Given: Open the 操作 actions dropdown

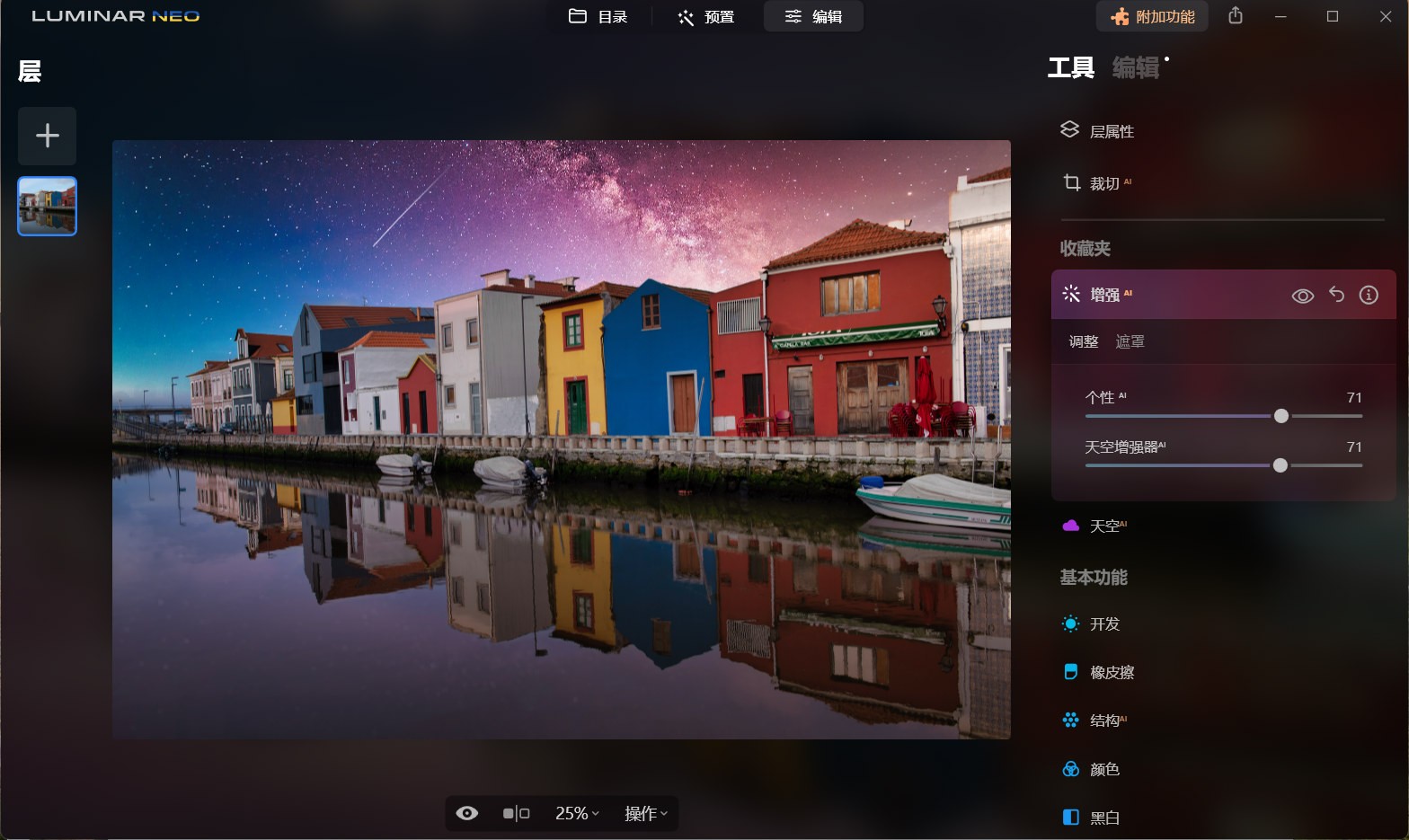Looking at the screenshot, I should tap(646, 813).
